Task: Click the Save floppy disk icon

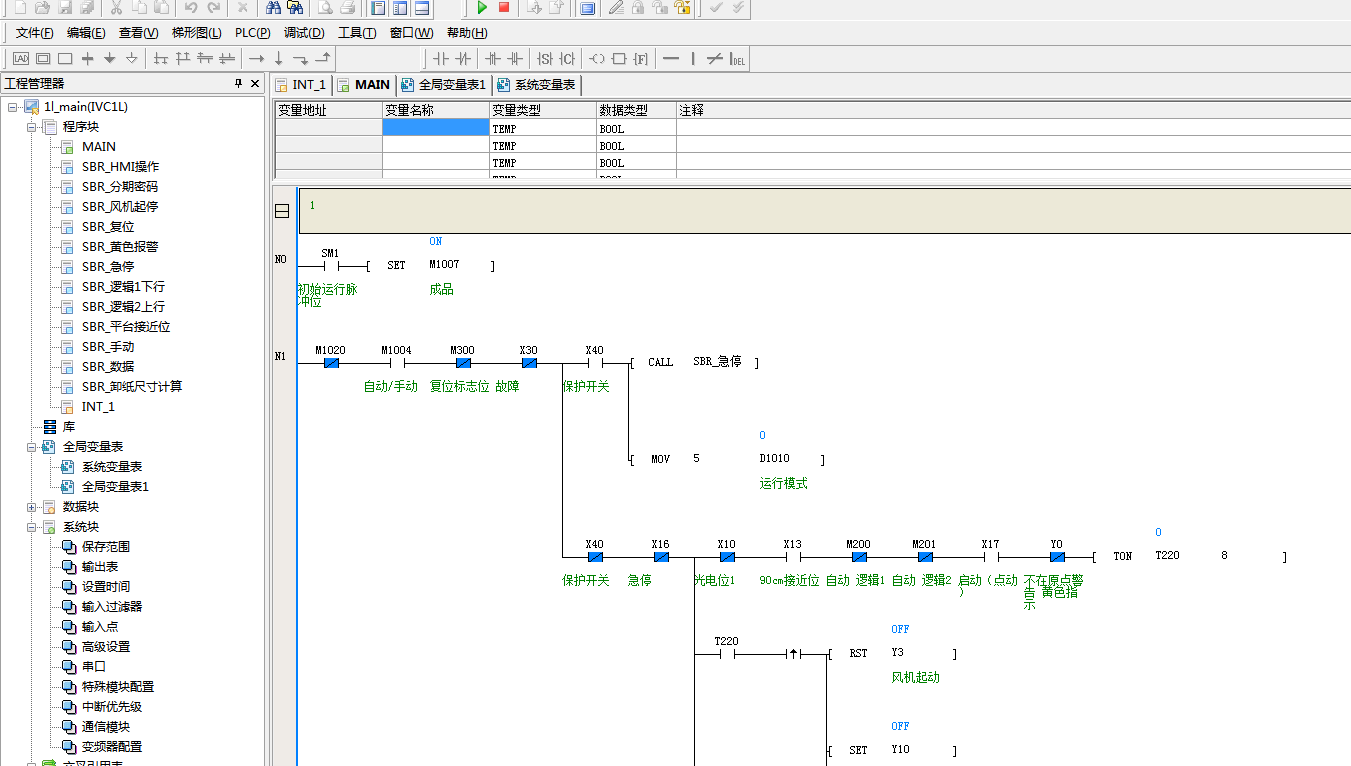Action: coord(65,7)
